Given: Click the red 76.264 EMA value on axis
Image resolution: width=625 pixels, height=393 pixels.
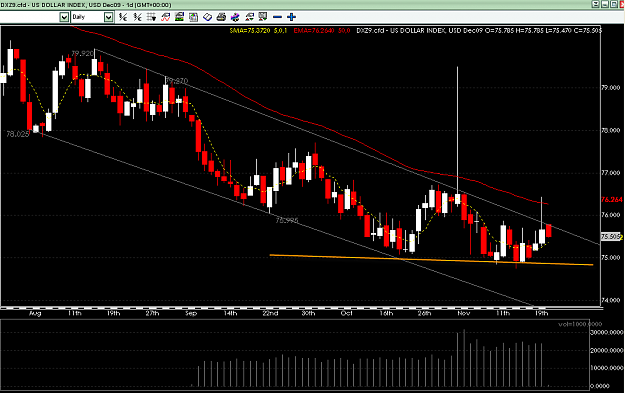Looking at the screenshot, I should click(611, 199).
